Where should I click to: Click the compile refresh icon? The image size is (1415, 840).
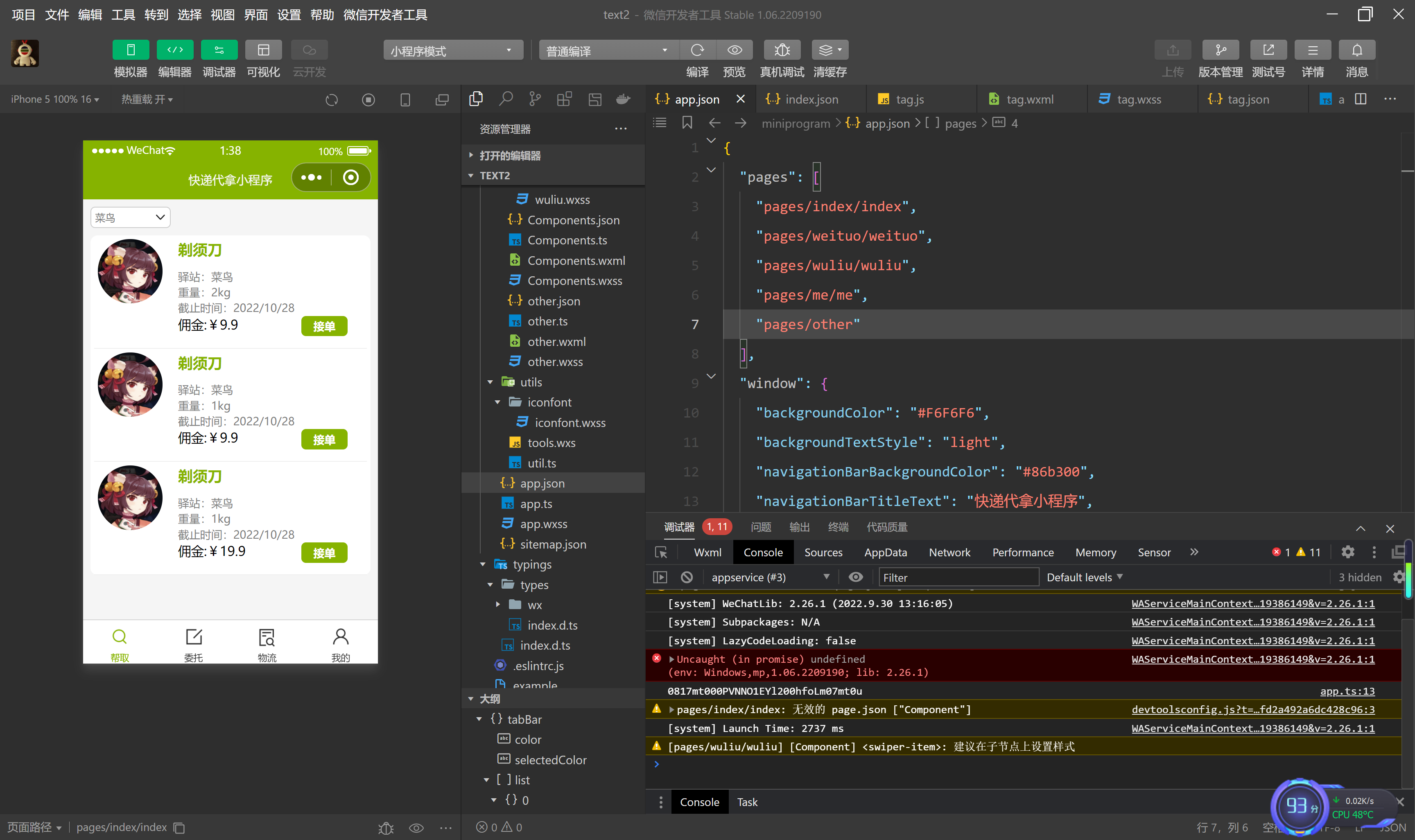[697, 50]
